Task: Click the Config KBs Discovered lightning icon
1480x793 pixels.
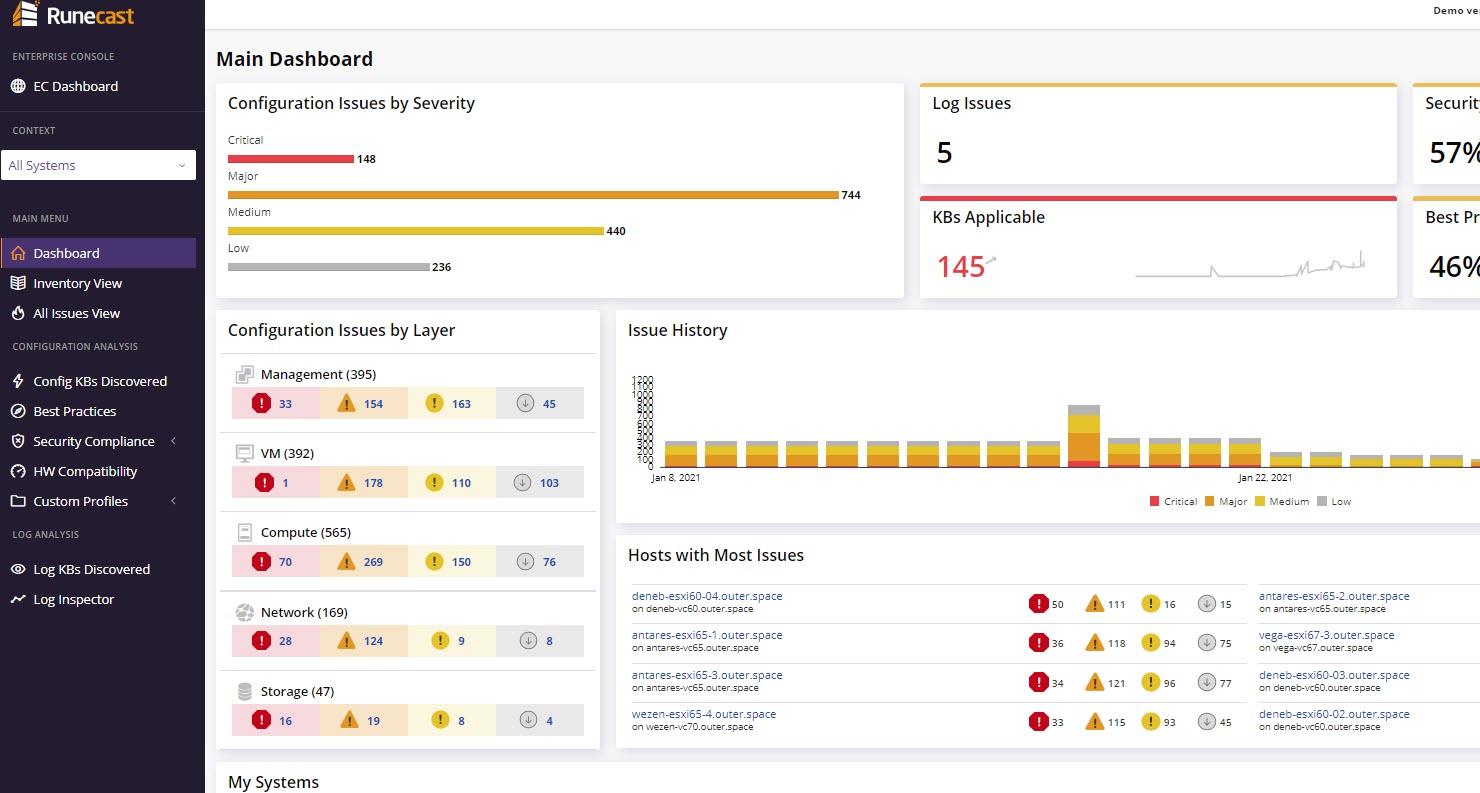Action: pyautogui.click(x=18, y=381)
